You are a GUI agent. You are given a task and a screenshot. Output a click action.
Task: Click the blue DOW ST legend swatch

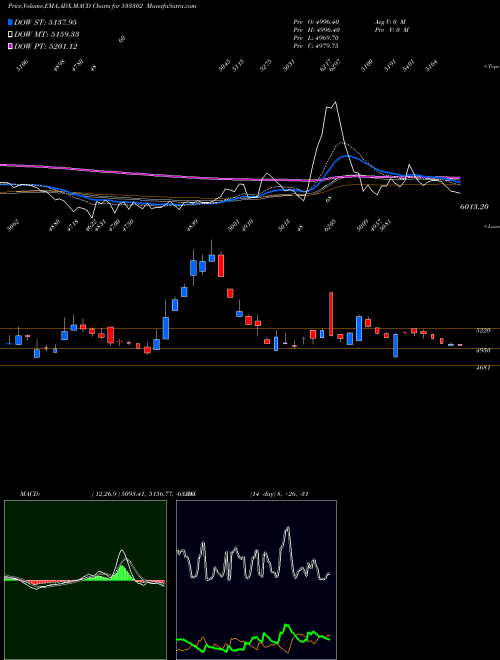coord(11,22)
